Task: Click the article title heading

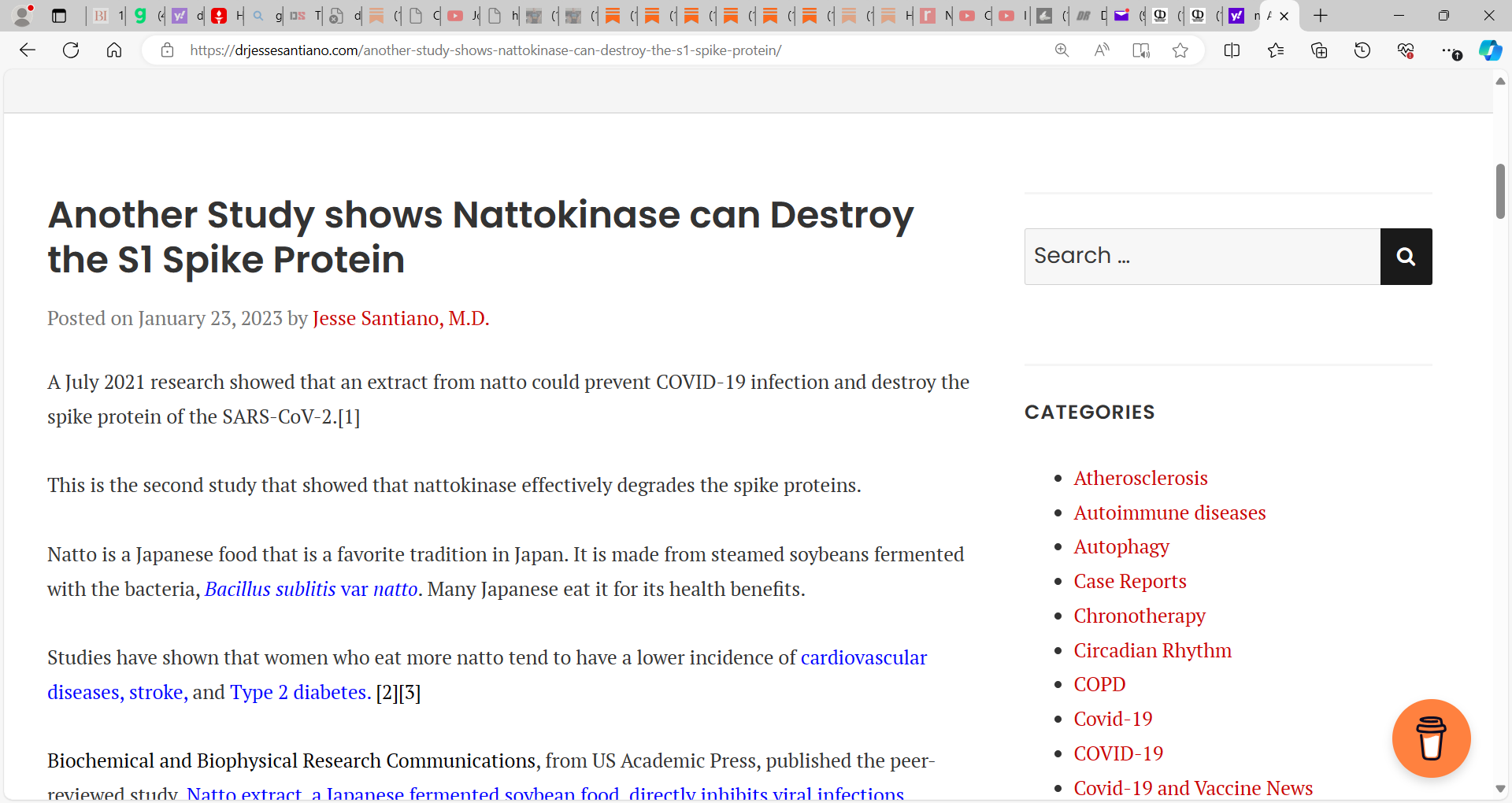Action: tap(480, 237)
